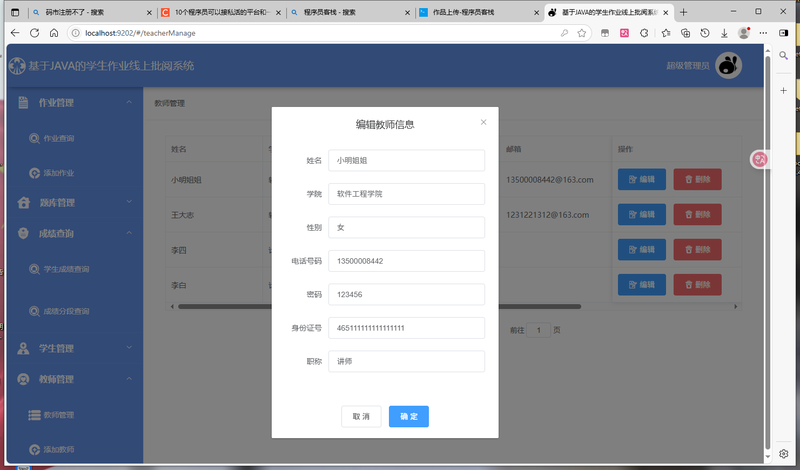Click the 学生管理 person icon

(23, 349)
